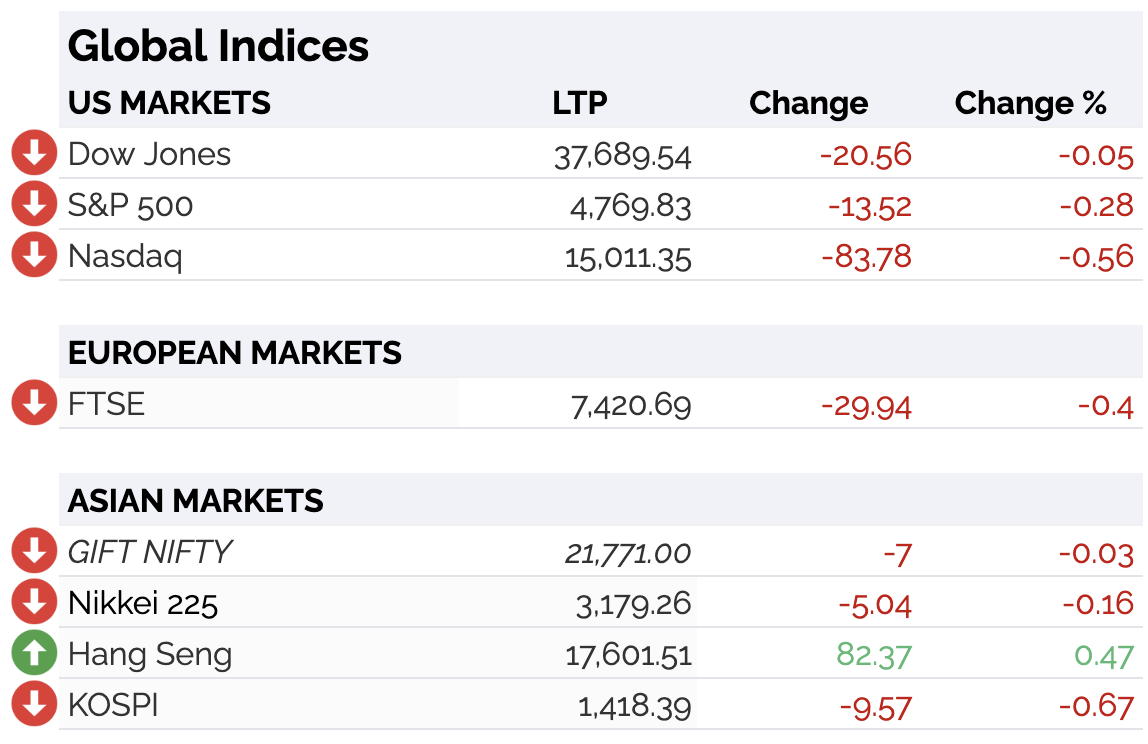Click the US MARKETS section header
The height and width of the screenshot is (744, 1148).
click(x=169, y=103)
